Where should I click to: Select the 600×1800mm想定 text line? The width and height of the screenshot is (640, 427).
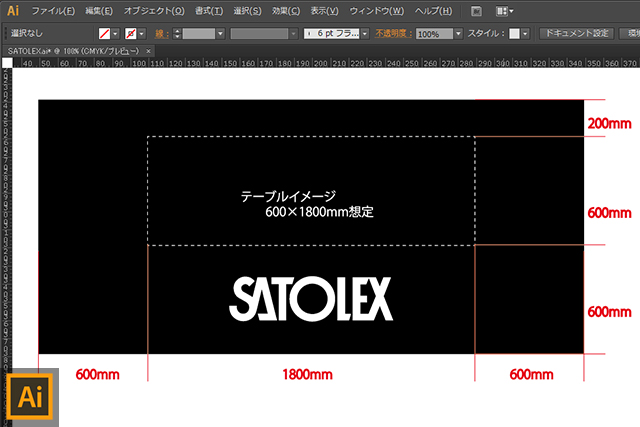(x=319, y=212)
